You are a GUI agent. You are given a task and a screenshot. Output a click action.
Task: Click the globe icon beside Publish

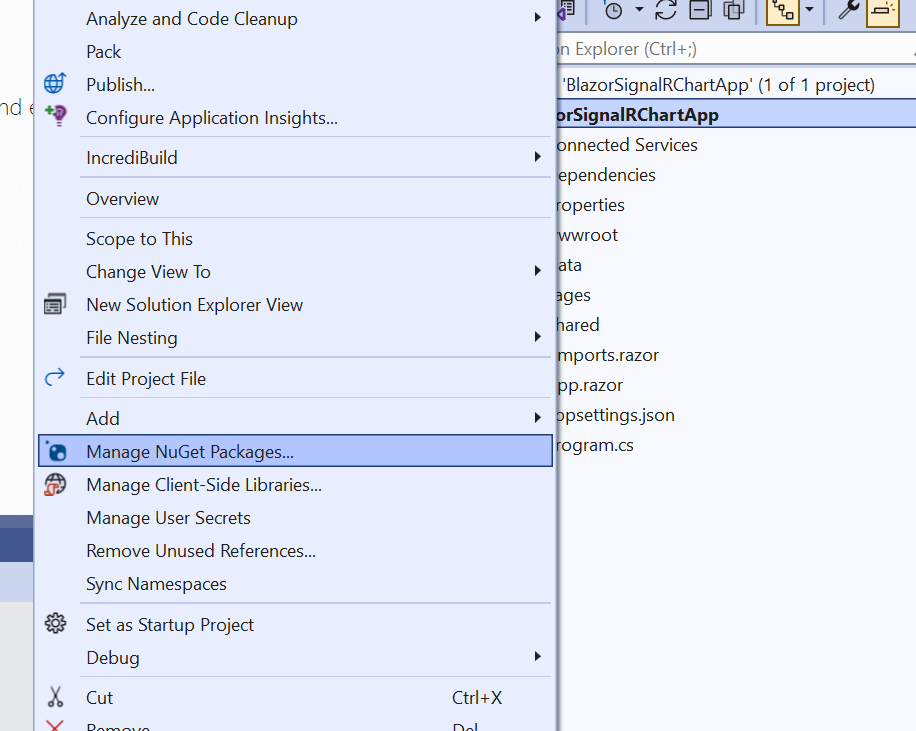(55, 84)
